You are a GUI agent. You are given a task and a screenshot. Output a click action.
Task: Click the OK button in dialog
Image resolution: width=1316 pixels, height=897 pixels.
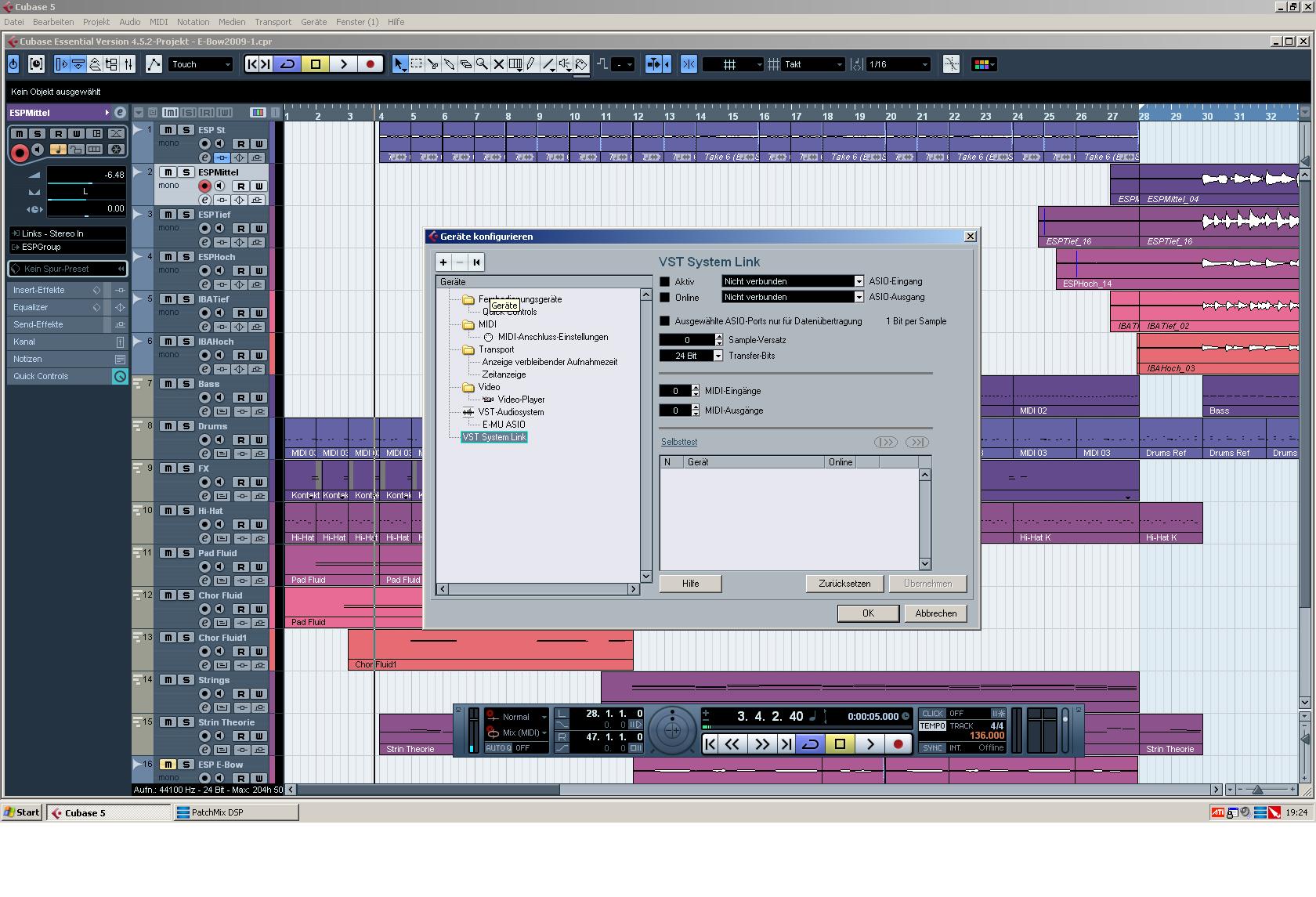click(868, 613)
